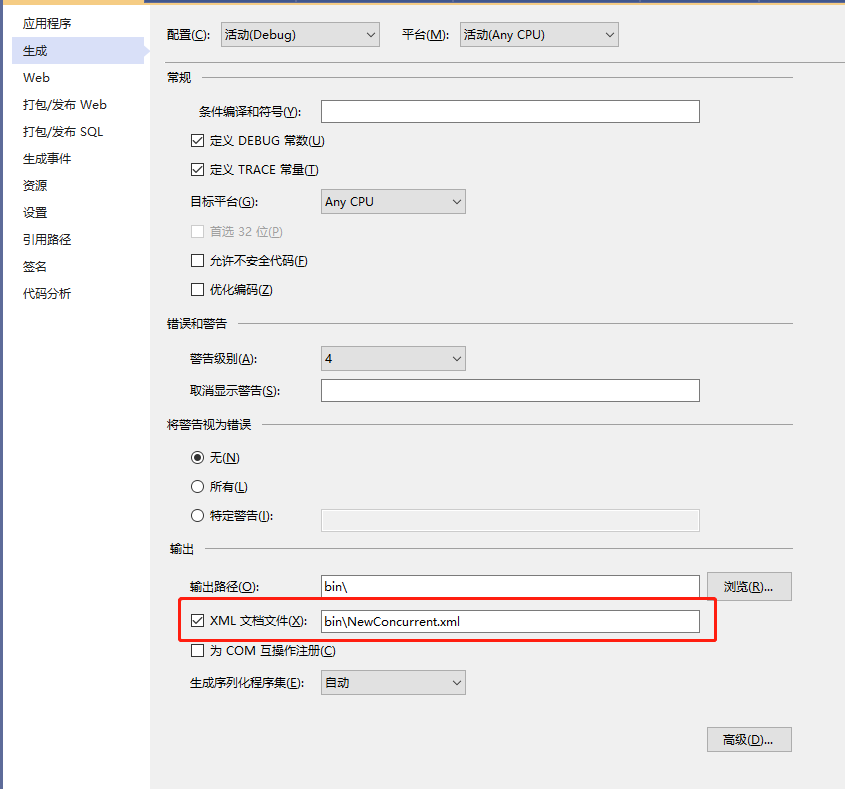The image size is (845, 789).
Task: Uncheck 定义 TRACE 常量 checkbox
Action: tap(198, 170)
